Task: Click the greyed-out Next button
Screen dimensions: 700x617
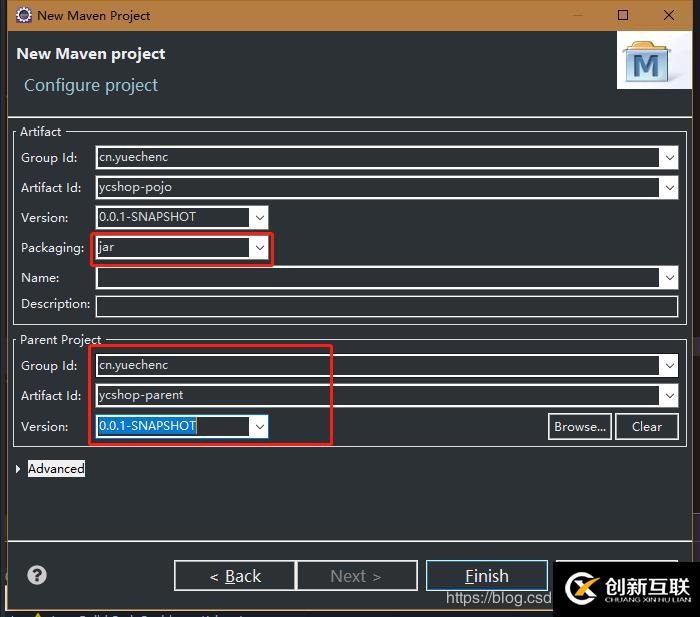Action: 357,576
